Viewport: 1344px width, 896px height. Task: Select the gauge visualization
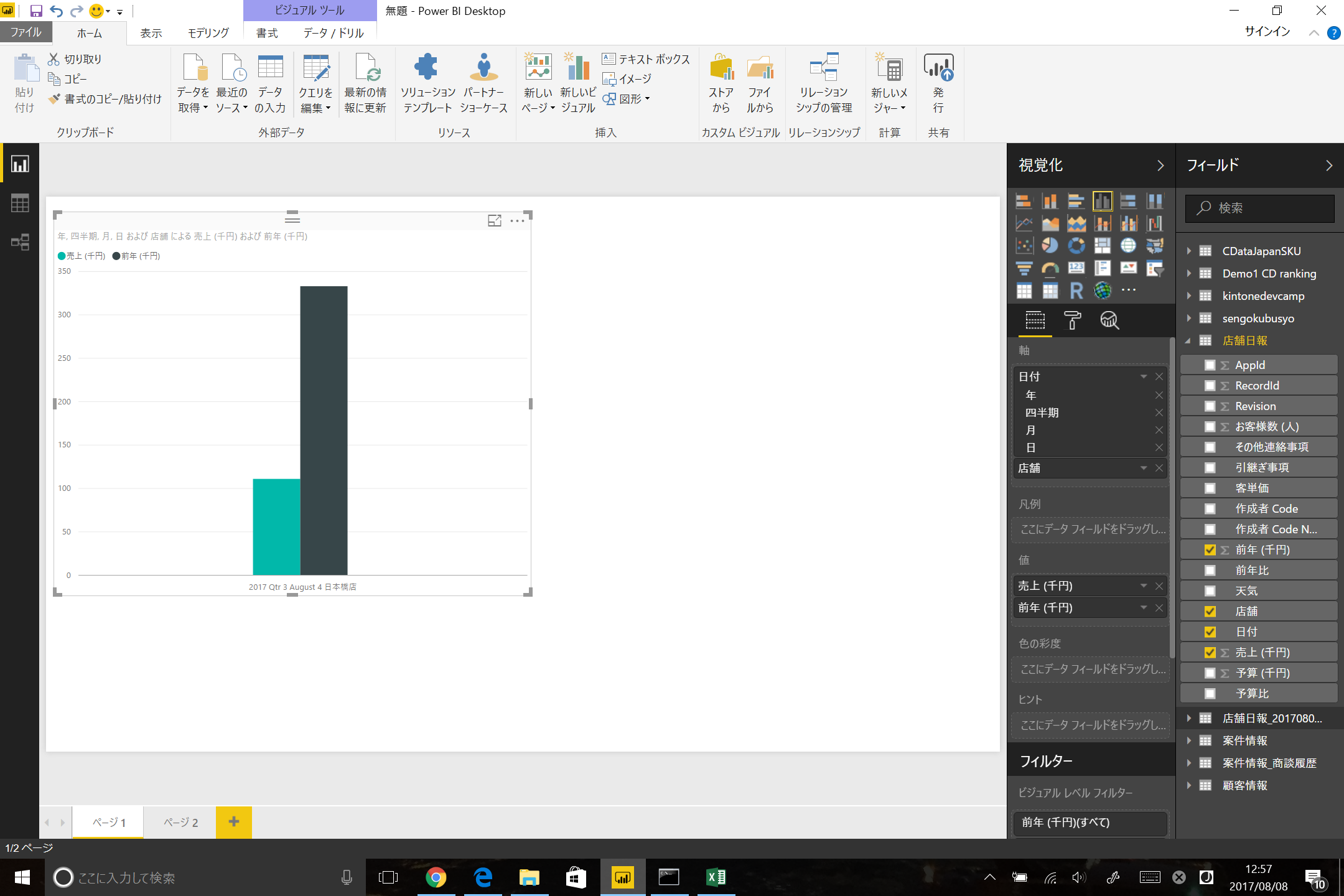[1050, 269]
